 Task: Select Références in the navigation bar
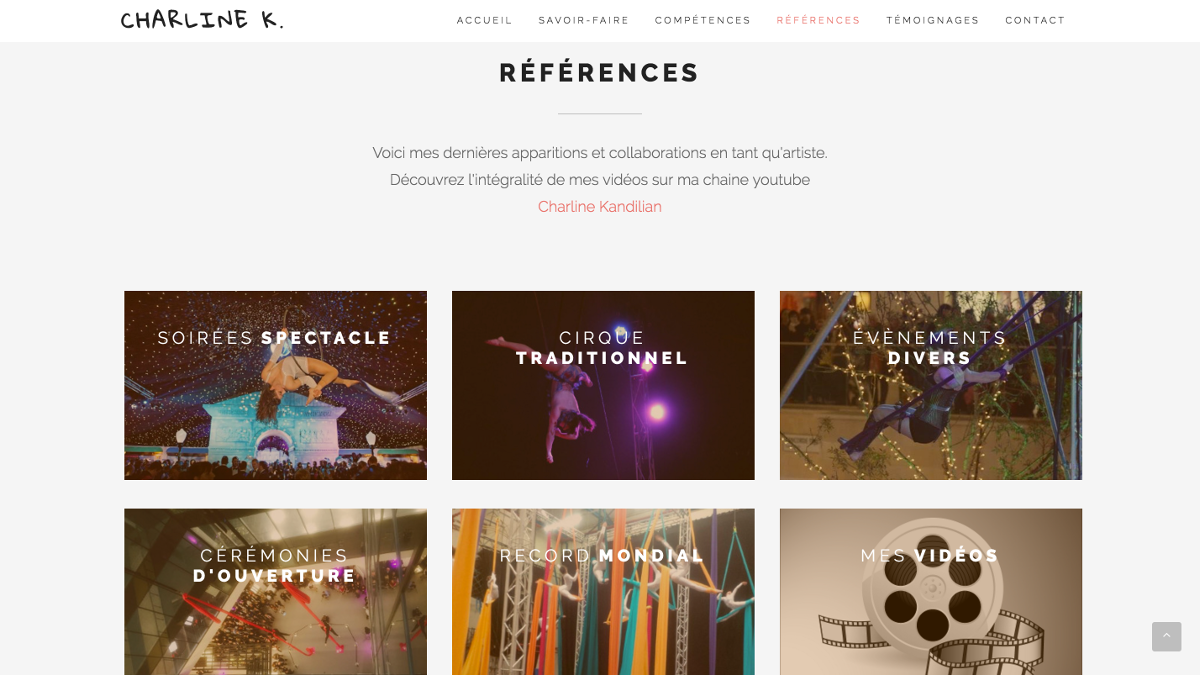pyautogui.click(x=818, y=20)
